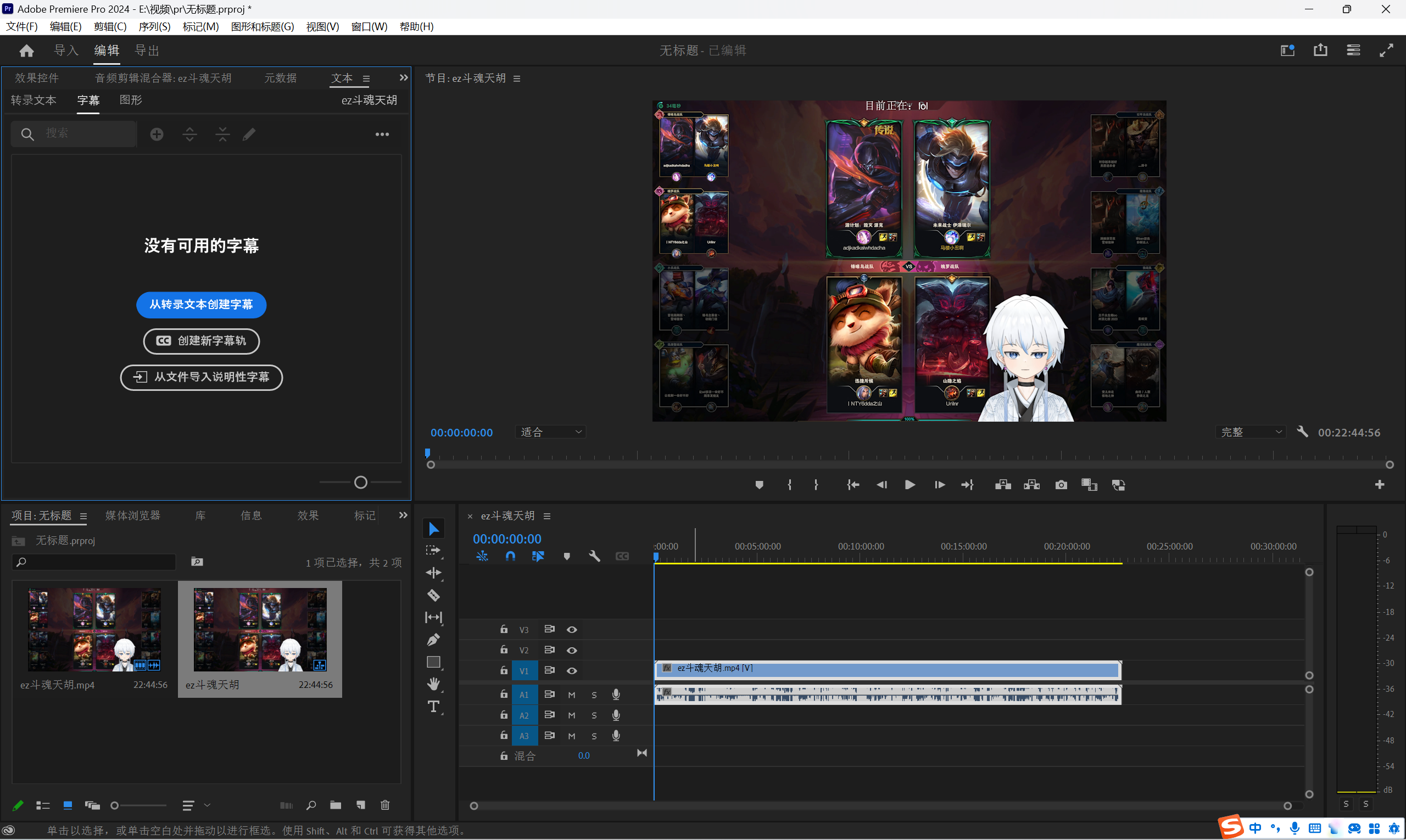Click 从转录文本创建字幕 button

click(201, 305)
